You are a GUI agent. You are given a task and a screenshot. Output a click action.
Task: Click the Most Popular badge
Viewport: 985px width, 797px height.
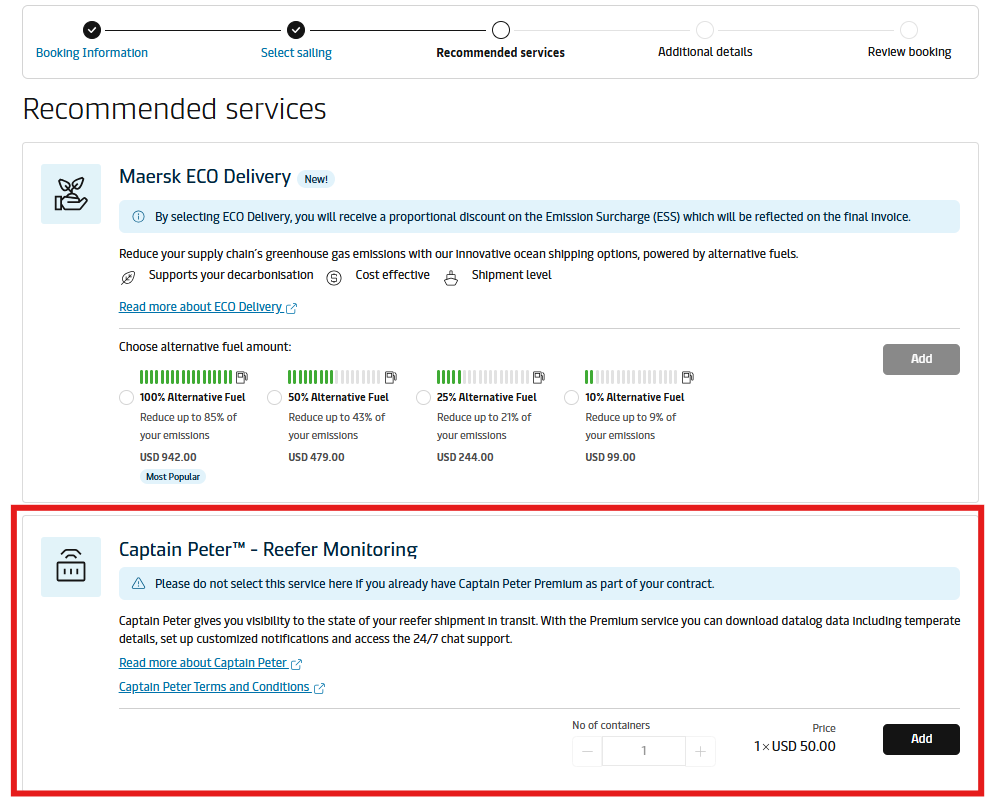(173, 477)
